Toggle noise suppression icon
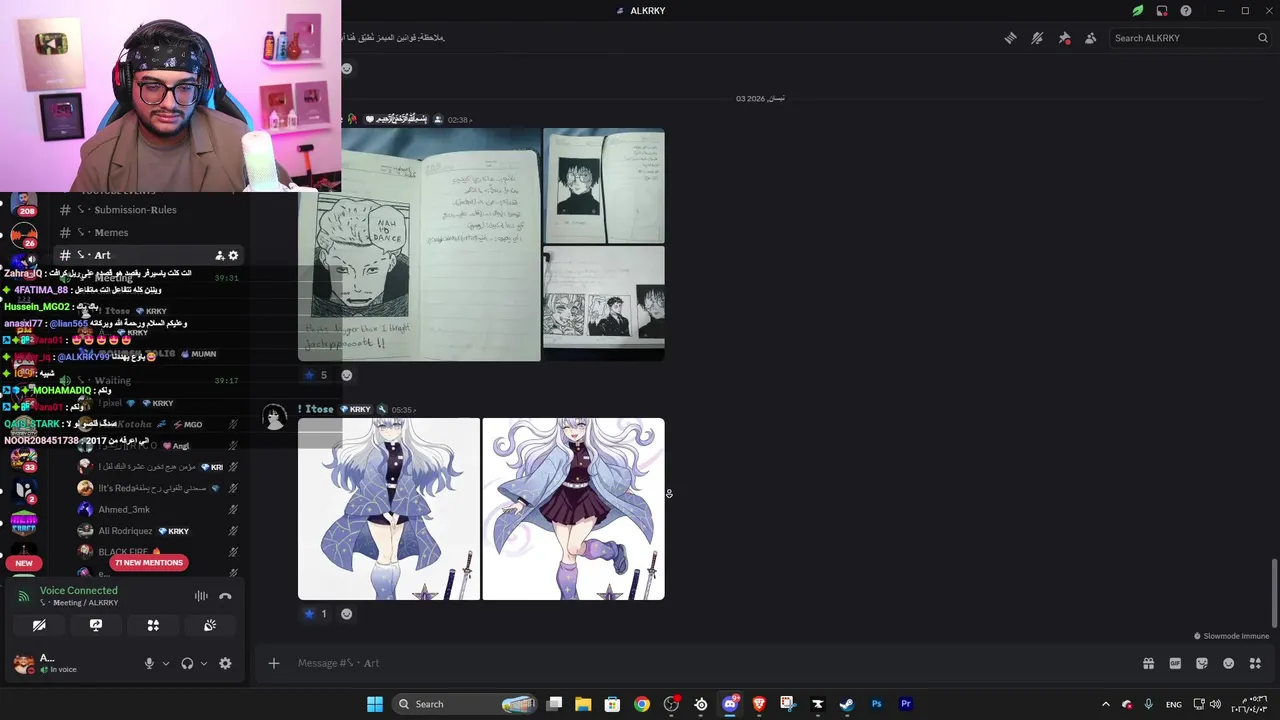The width and height of the screenshot is (1280, 720). pos(201,596)
